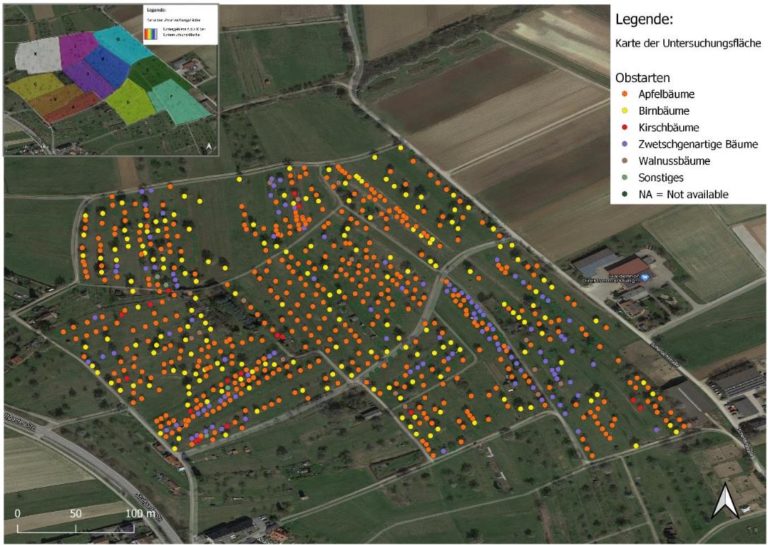
Task: Select the purple Zwetschgenartige Bäume legend dot
Action: pyautogui.click(x=624, y=144)
